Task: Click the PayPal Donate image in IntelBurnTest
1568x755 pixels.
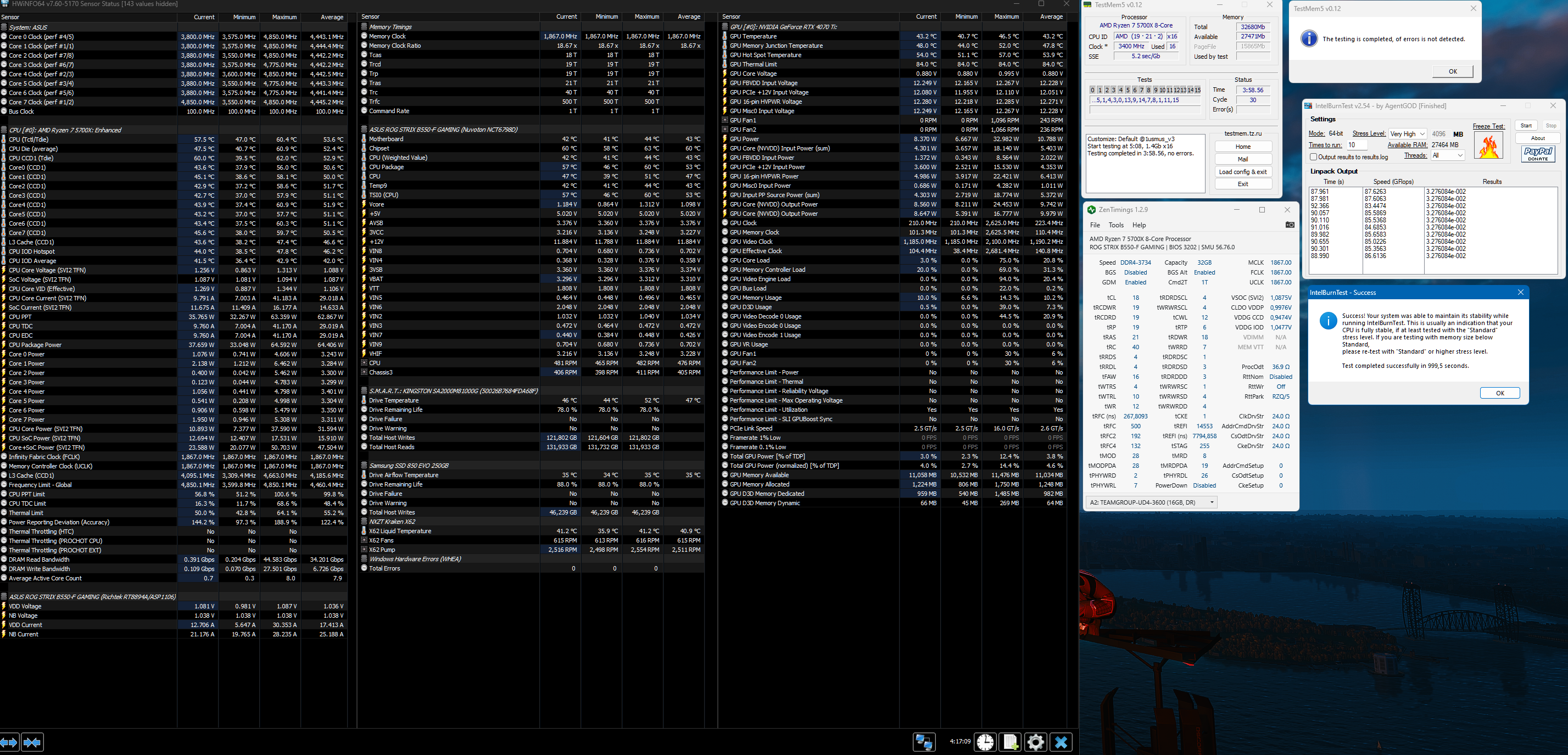Action: coord(1538,154)
